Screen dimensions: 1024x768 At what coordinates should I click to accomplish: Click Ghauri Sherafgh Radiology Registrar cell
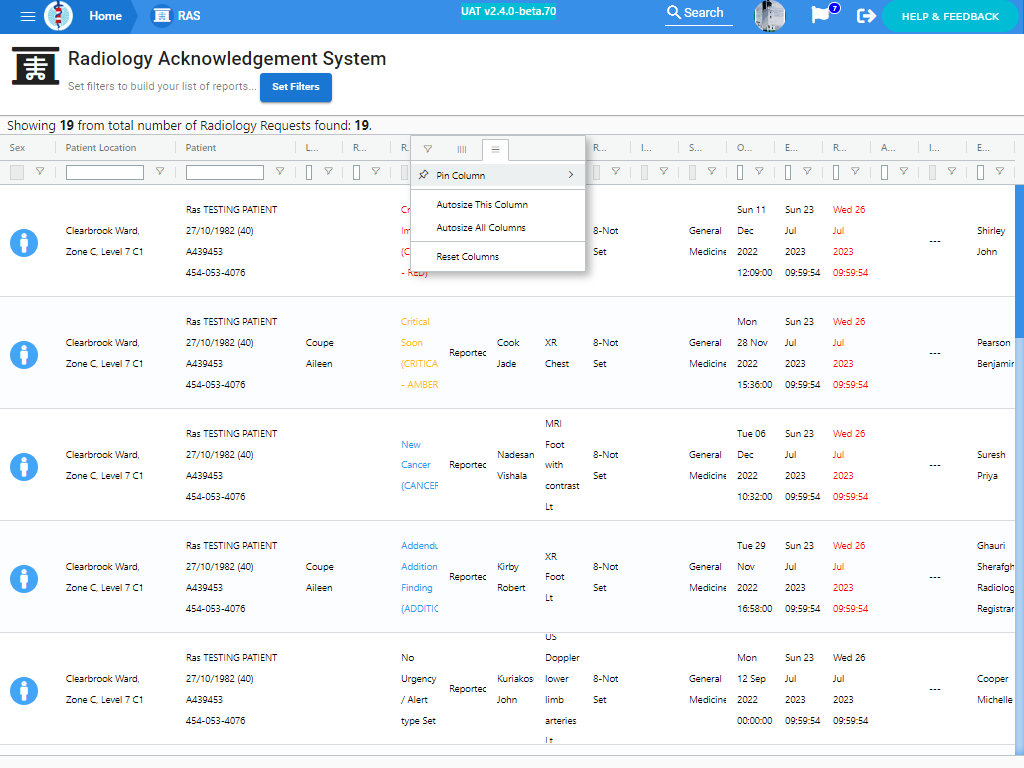point(995,577)
